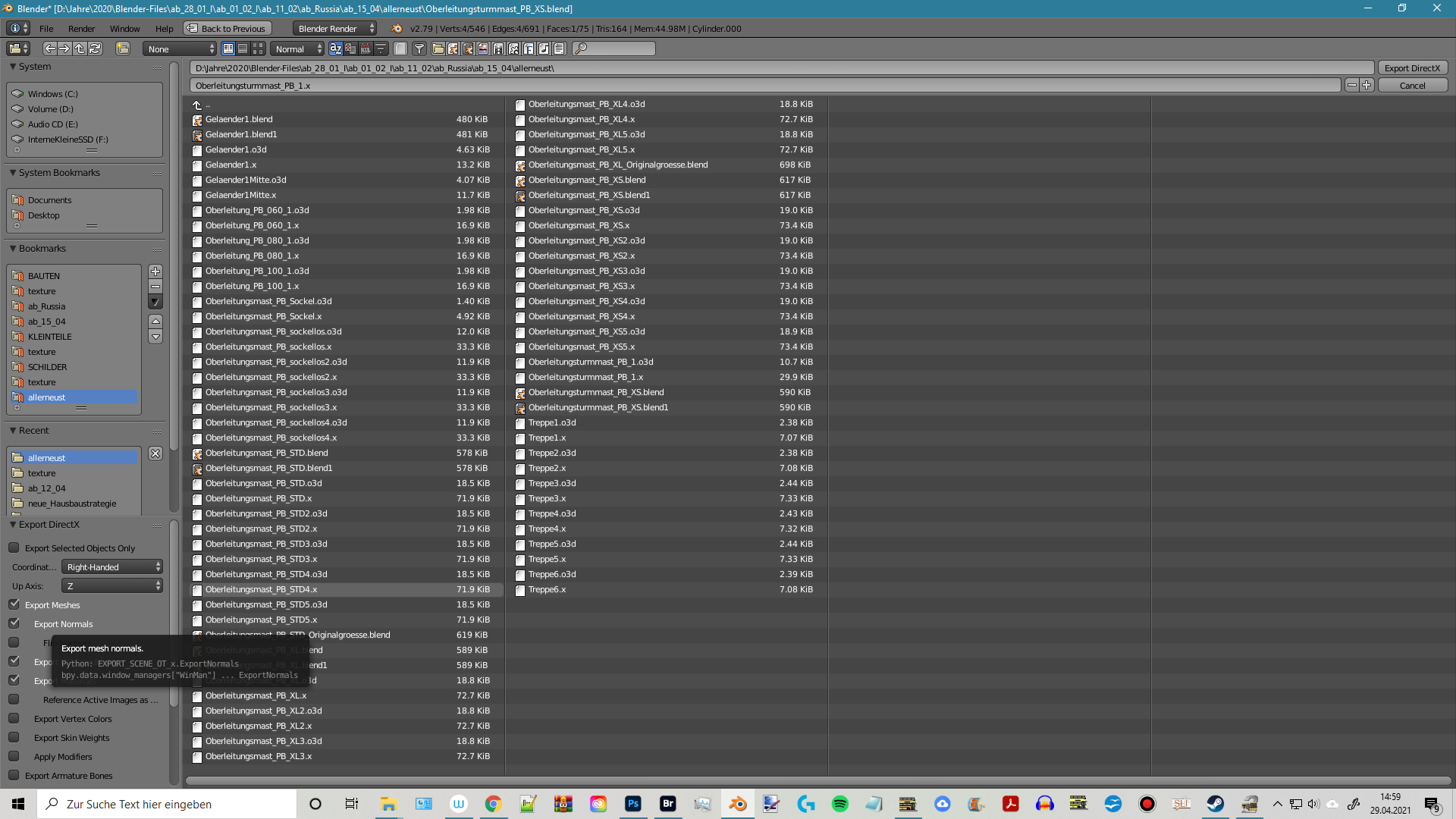Open the Render menu
Viewport: 1456px width, 819px height.
pos(81,29)
